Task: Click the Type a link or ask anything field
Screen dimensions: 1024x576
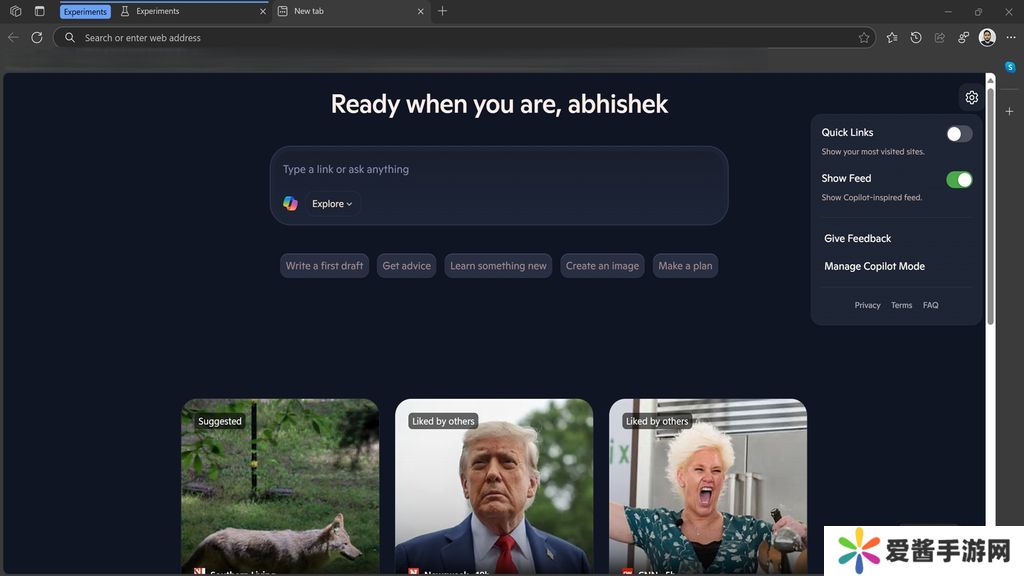Action: click(x=498, y=170)
